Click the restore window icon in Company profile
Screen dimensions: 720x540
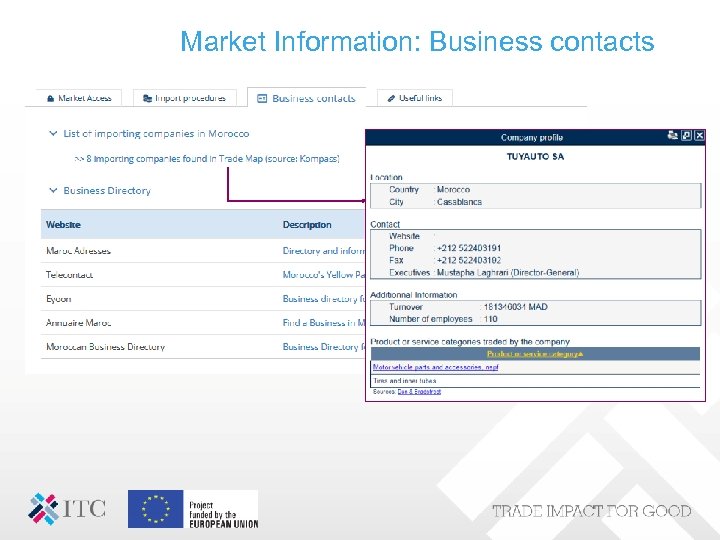686,135
